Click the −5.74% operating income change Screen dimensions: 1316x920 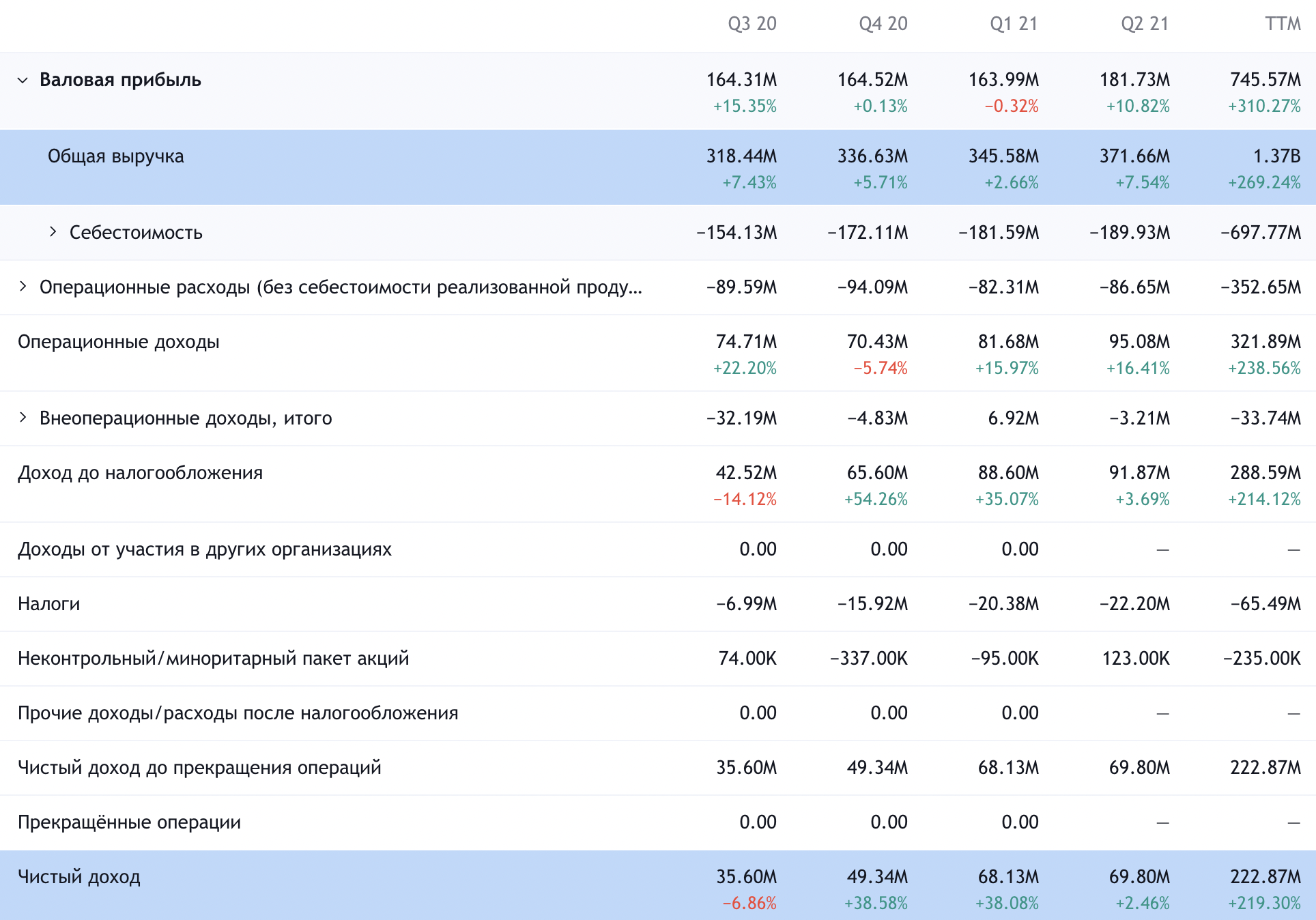pyautogui.click(x=880, y=369)
